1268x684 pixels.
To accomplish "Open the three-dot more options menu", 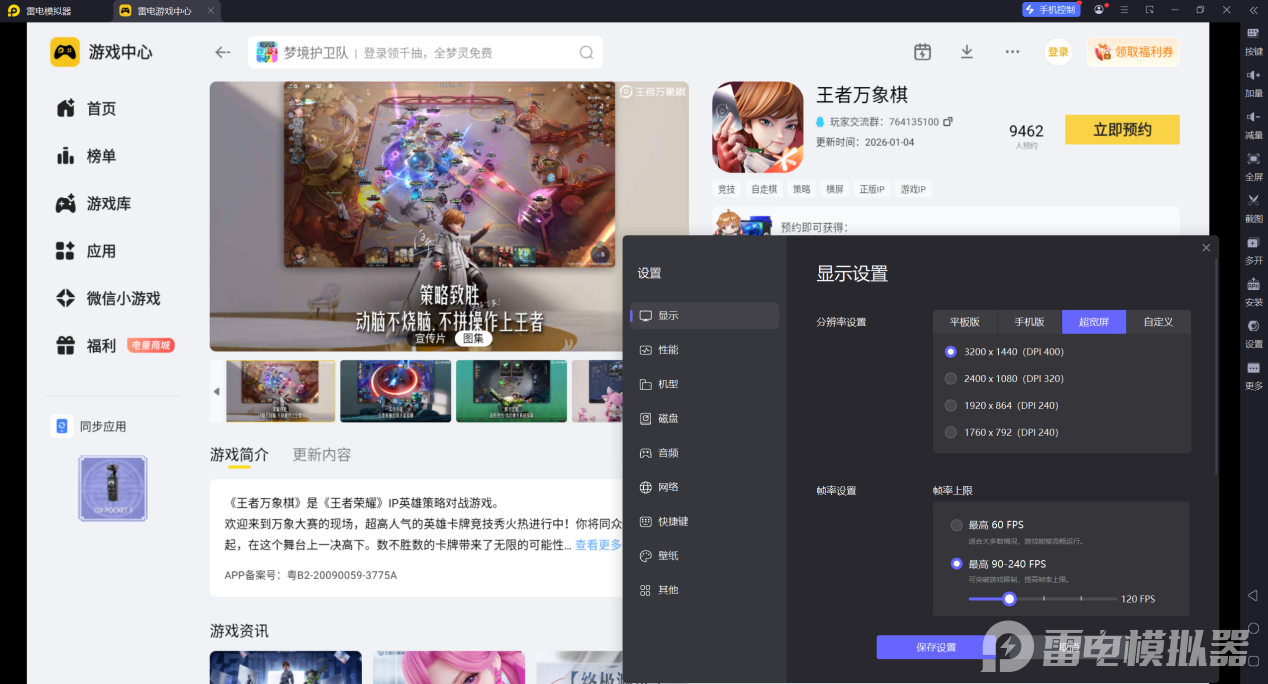I will 1012,52.
